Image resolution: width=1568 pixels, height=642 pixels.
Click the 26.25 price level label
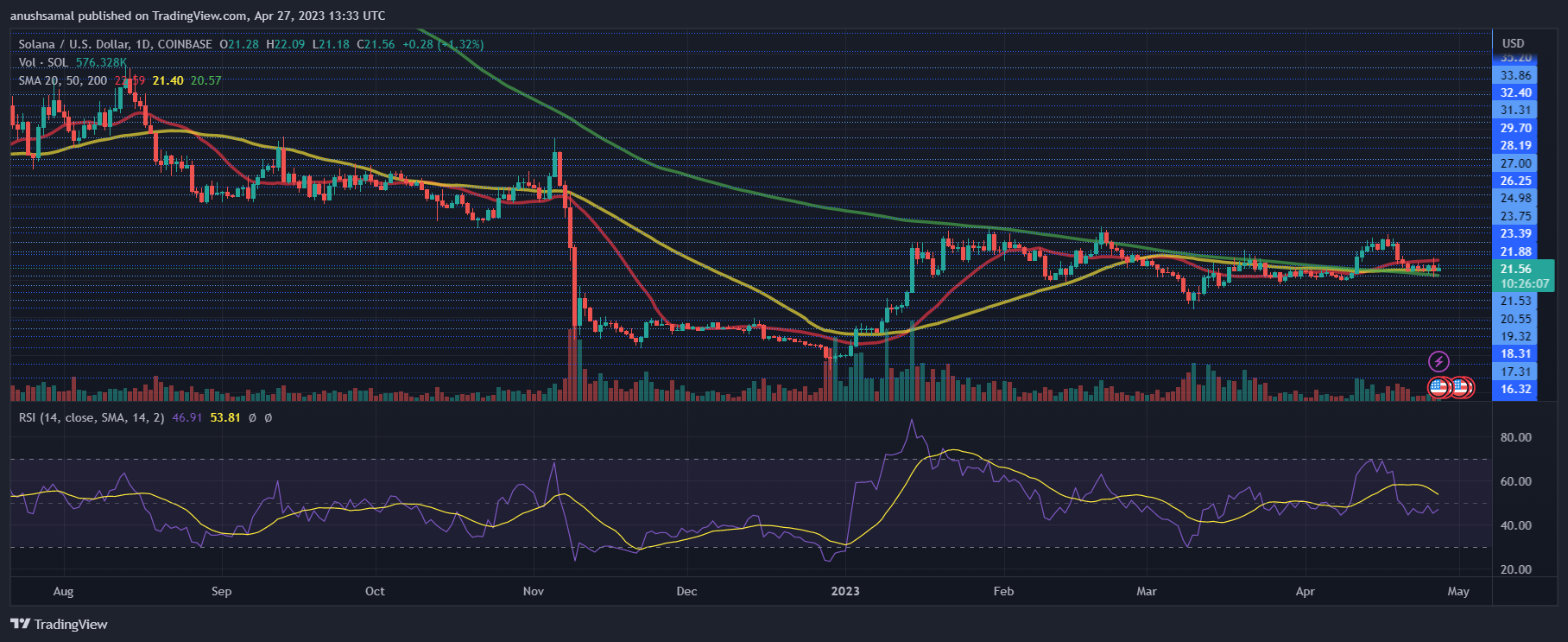(1515, 181)
